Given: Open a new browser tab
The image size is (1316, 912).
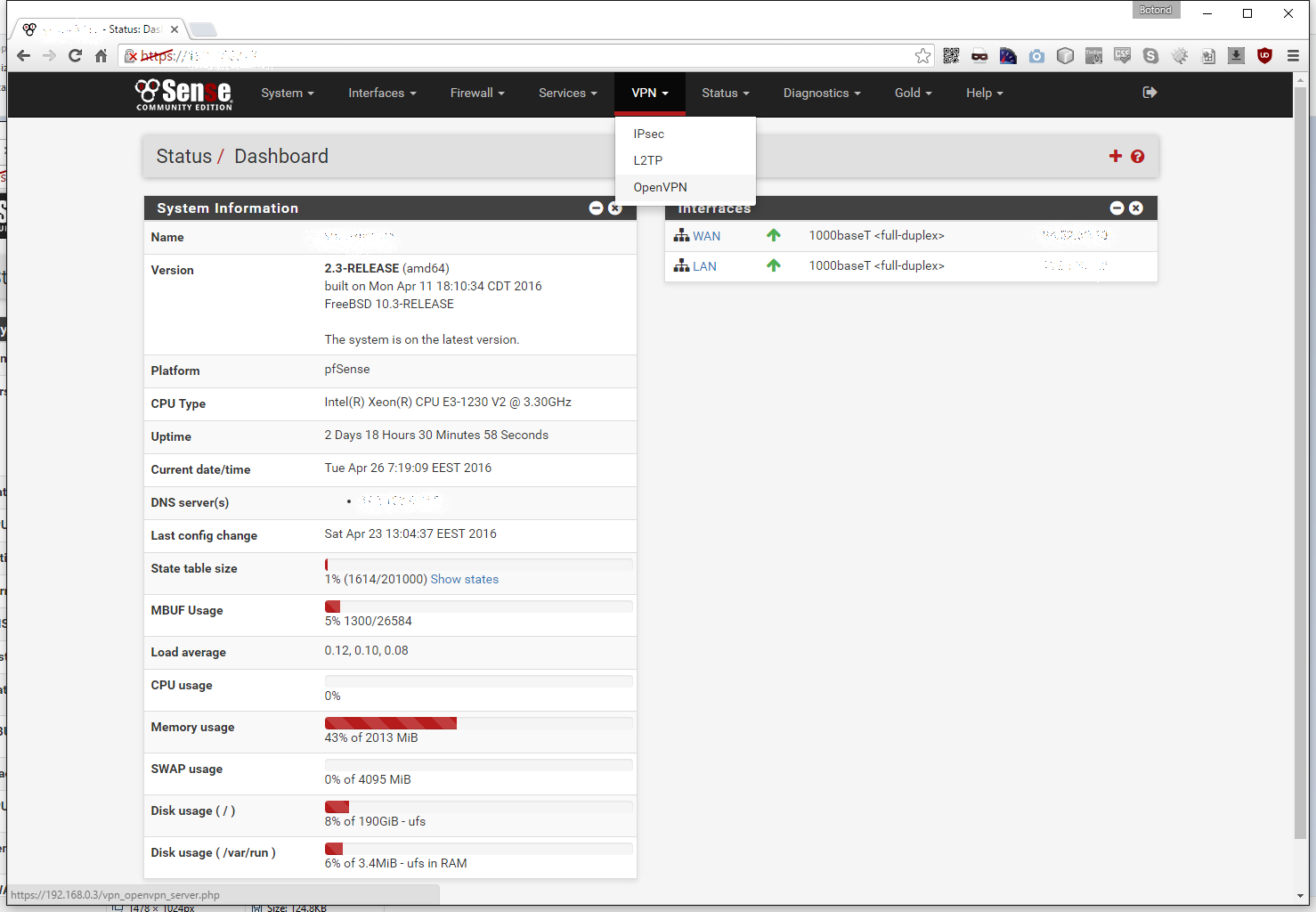Looking at the screenshot, I should click(x=203, y=29).
